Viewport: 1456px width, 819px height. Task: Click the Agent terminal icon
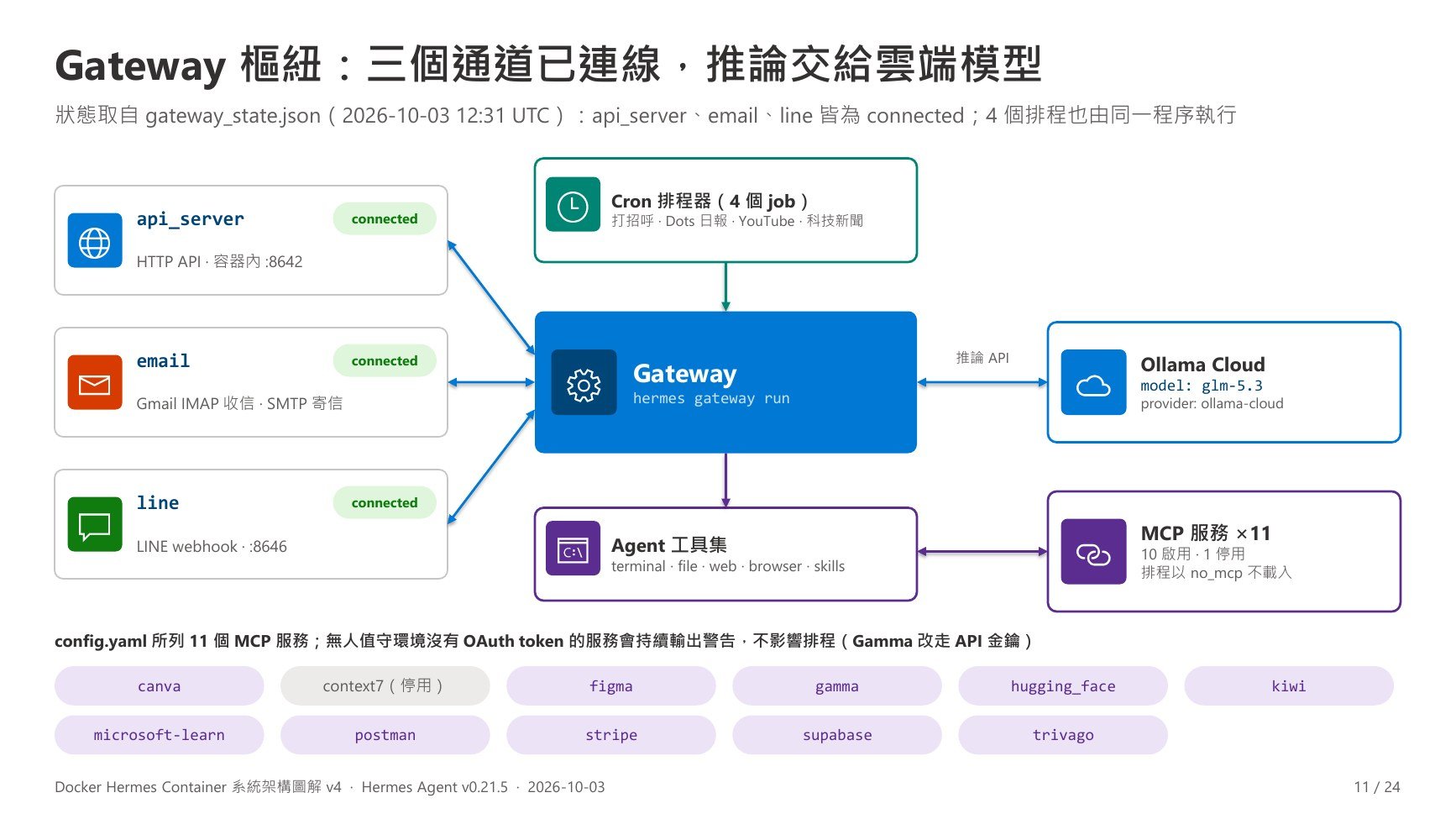click(573, 549)
